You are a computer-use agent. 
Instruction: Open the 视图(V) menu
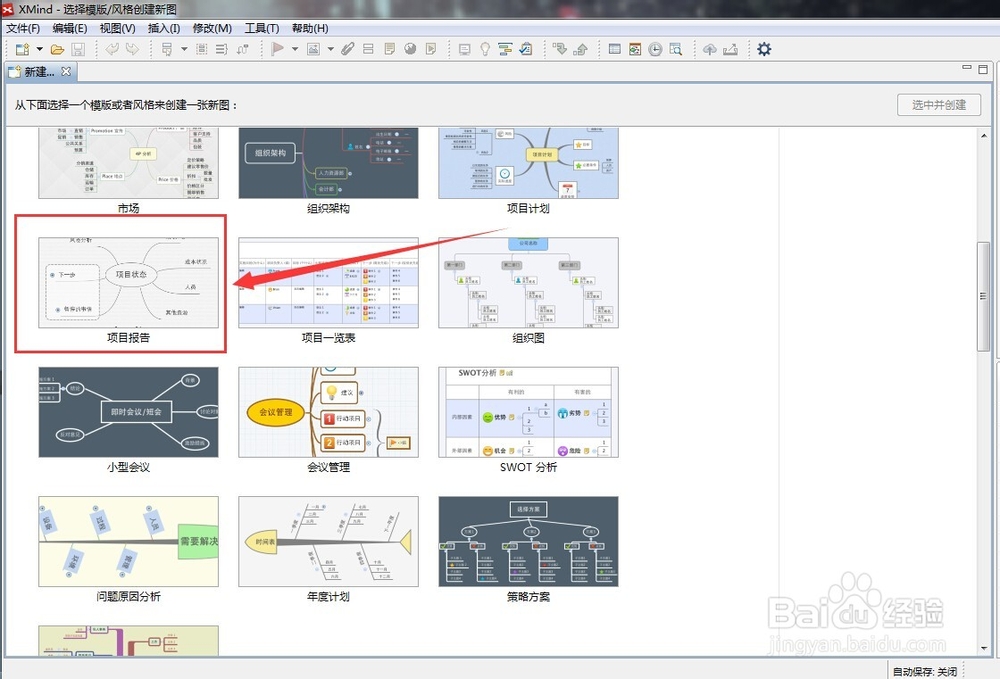tap(117, 28)
